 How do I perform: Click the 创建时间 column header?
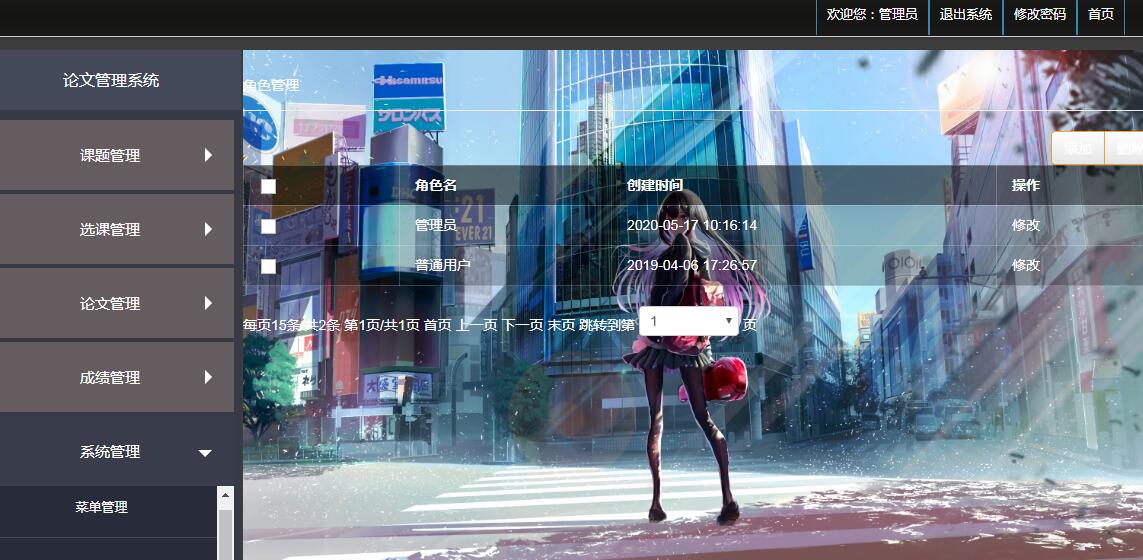point(655,185)
